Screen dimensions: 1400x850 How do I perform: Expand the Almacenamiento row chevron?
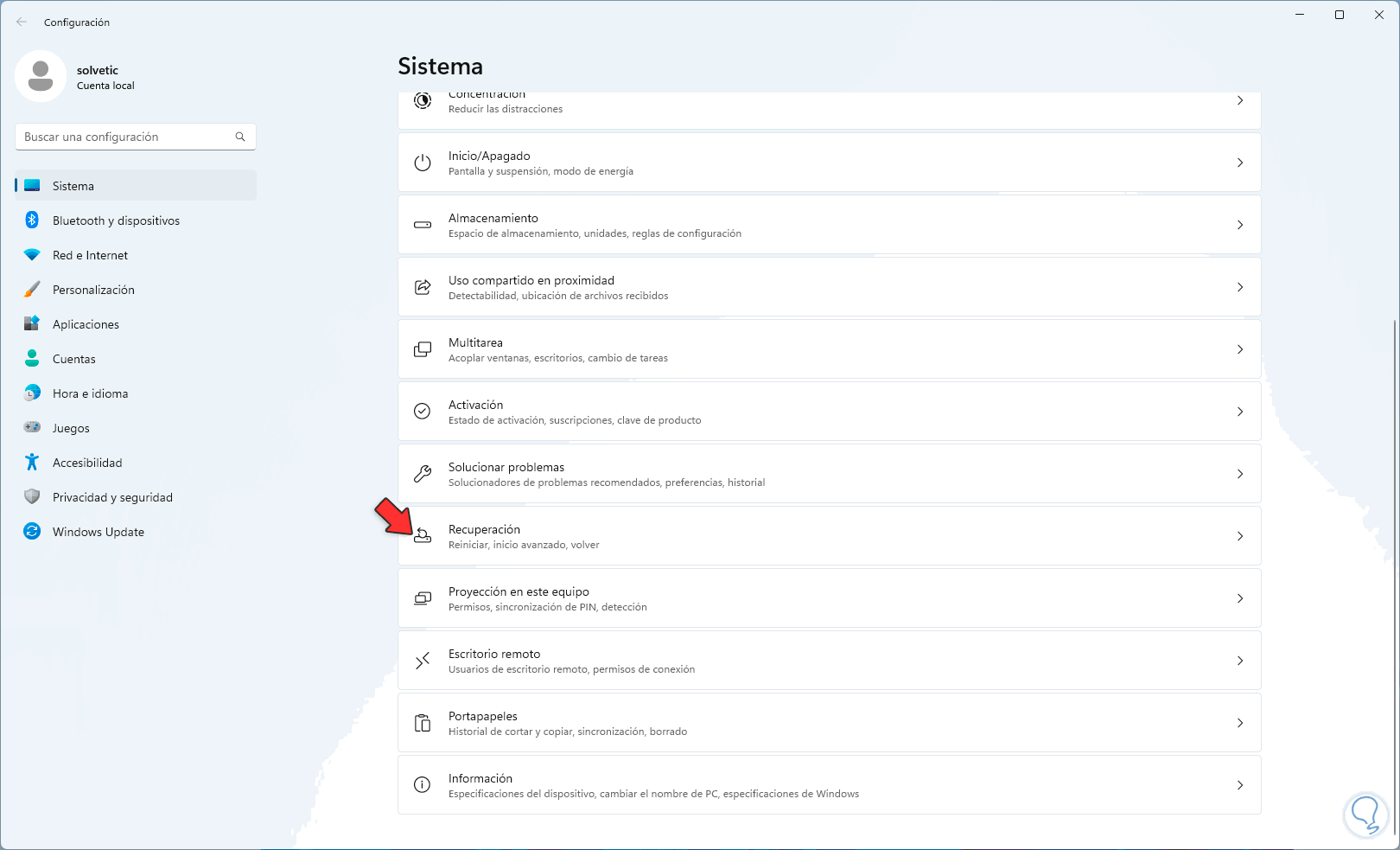[x=1239, y=225]
